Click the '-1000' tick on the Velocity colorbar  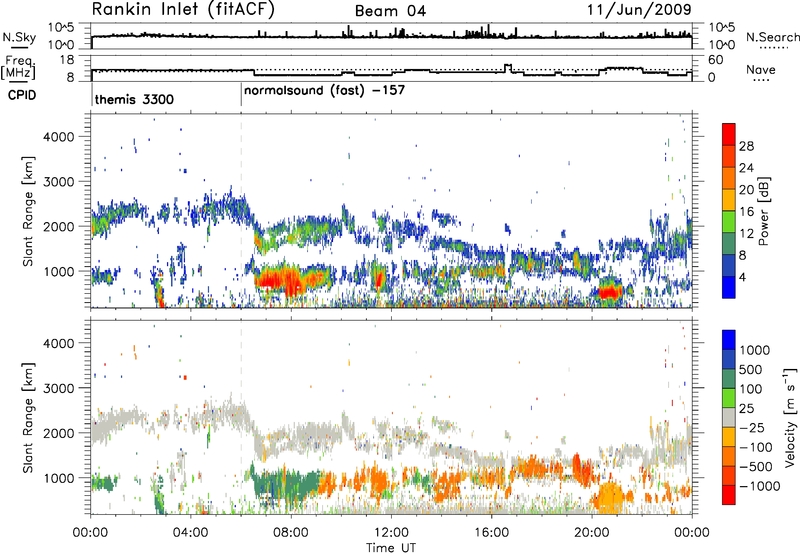759,486
